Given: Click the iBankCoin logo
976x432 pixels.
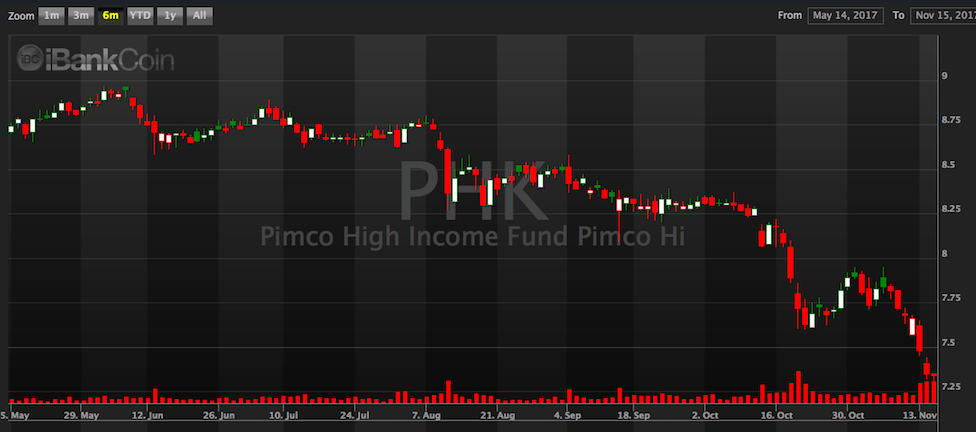Looking at the screenshot, I should click(95, 58).
